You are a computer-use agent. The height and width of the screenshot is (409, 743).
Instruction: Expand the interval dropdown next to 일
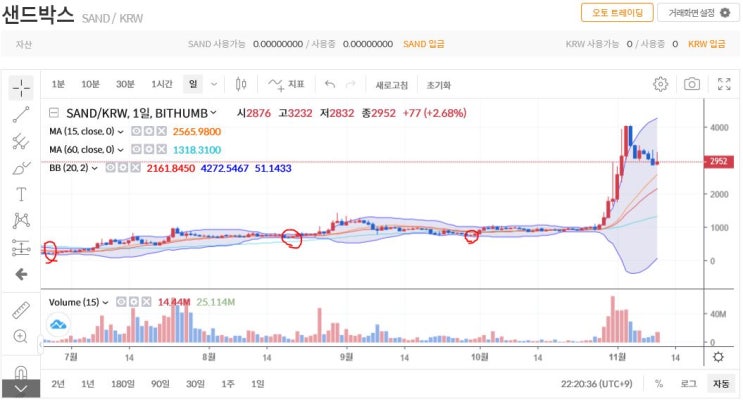point(214,84)
